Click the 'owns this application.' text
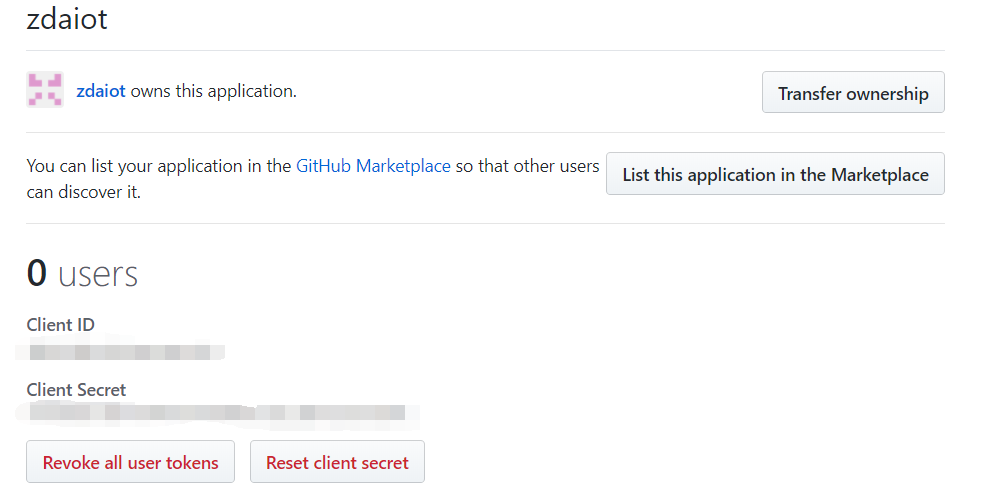 tap(213, 91)
